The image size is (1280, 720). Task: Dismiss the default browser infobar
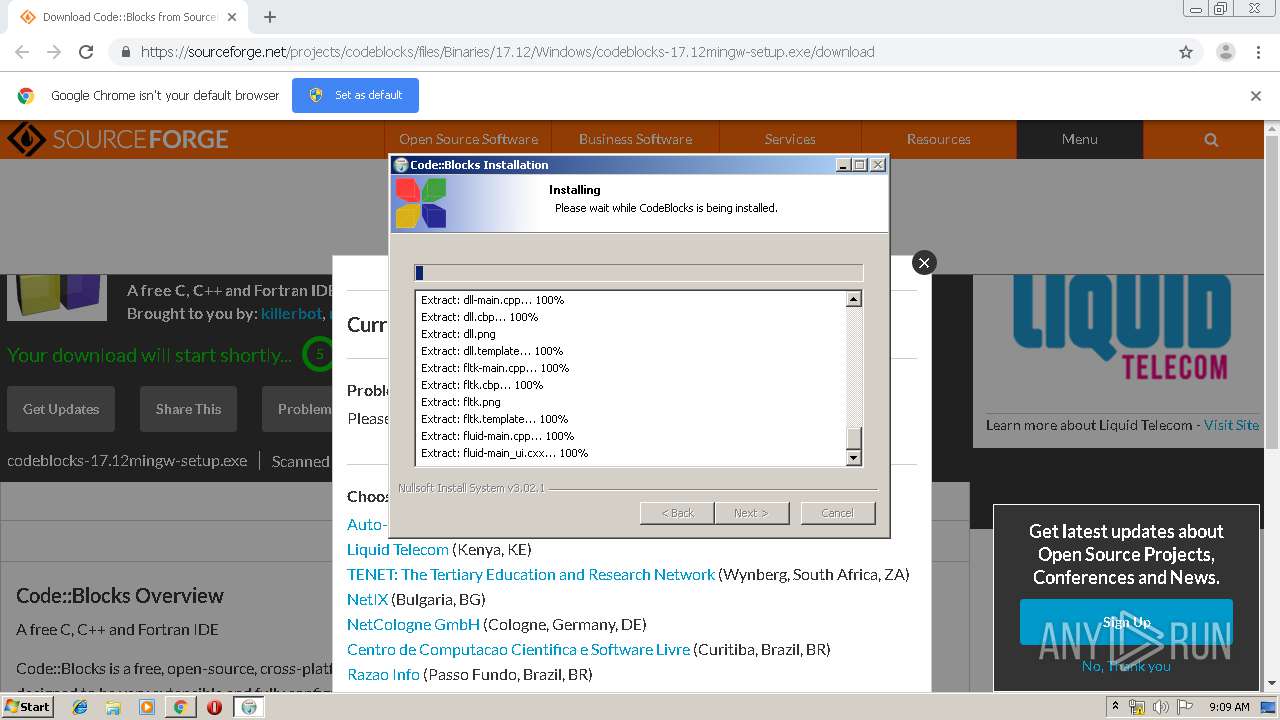(1256, 96)
